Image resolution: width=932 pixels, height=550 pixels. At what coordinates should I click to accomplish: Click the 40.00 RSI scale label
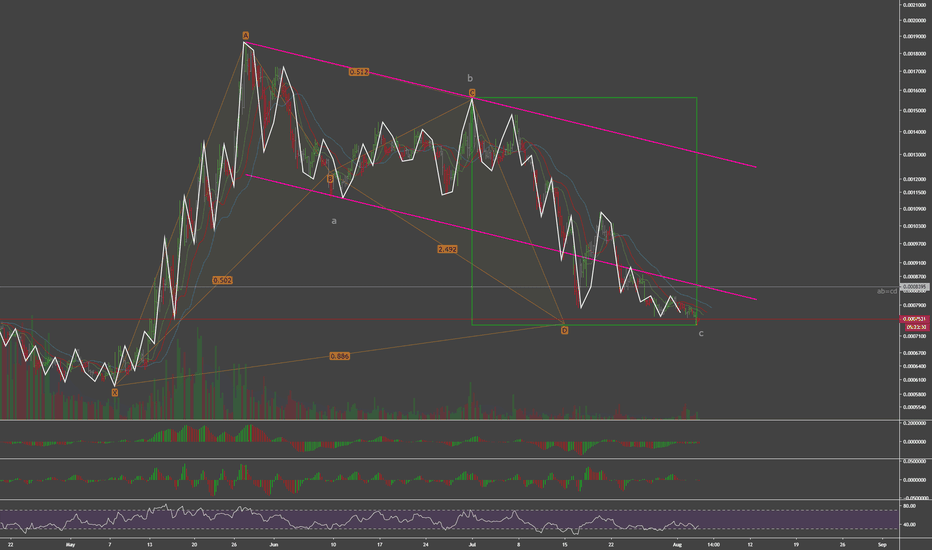[909, 525]
